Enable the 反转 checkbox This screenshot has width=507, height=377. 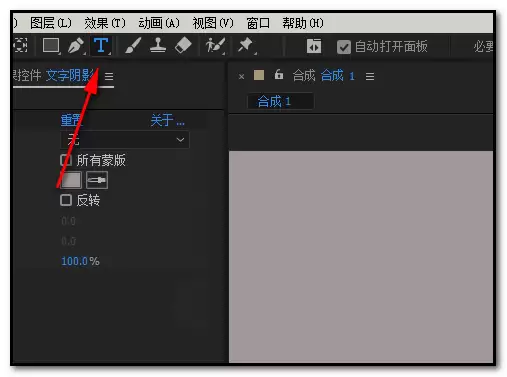coord(66,200)
